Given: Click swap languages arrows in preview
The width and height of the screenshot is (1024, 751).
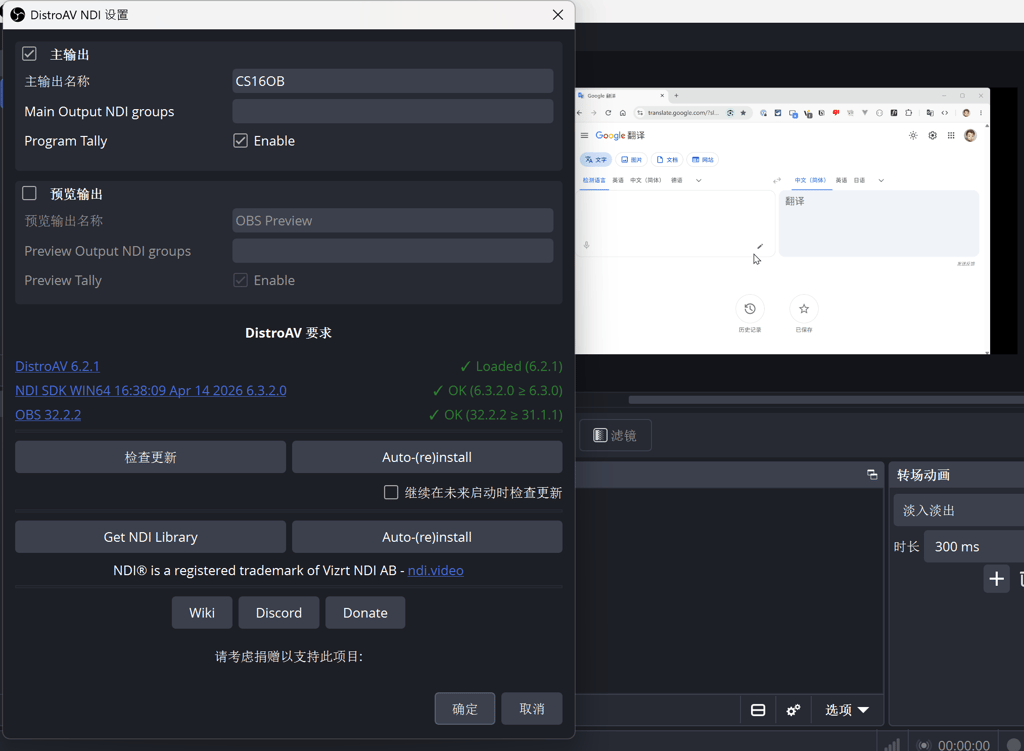Looking at the screenshot, I should (776, 180).
